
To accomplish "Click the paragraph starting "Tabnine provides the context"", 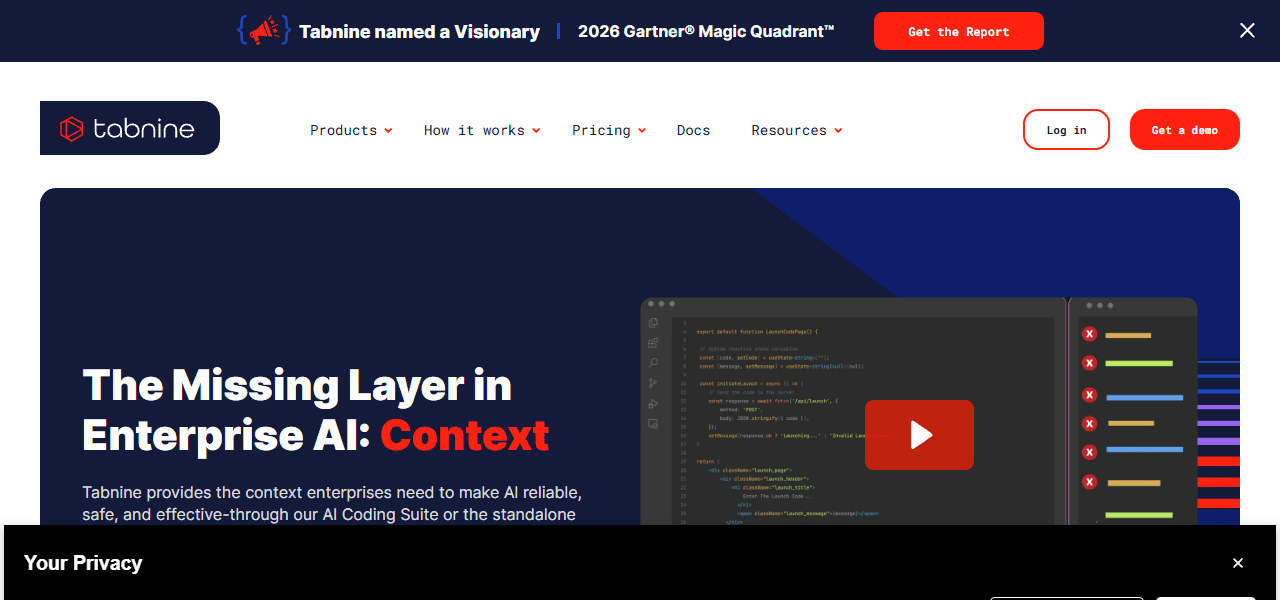I will (x=332, y=504).
